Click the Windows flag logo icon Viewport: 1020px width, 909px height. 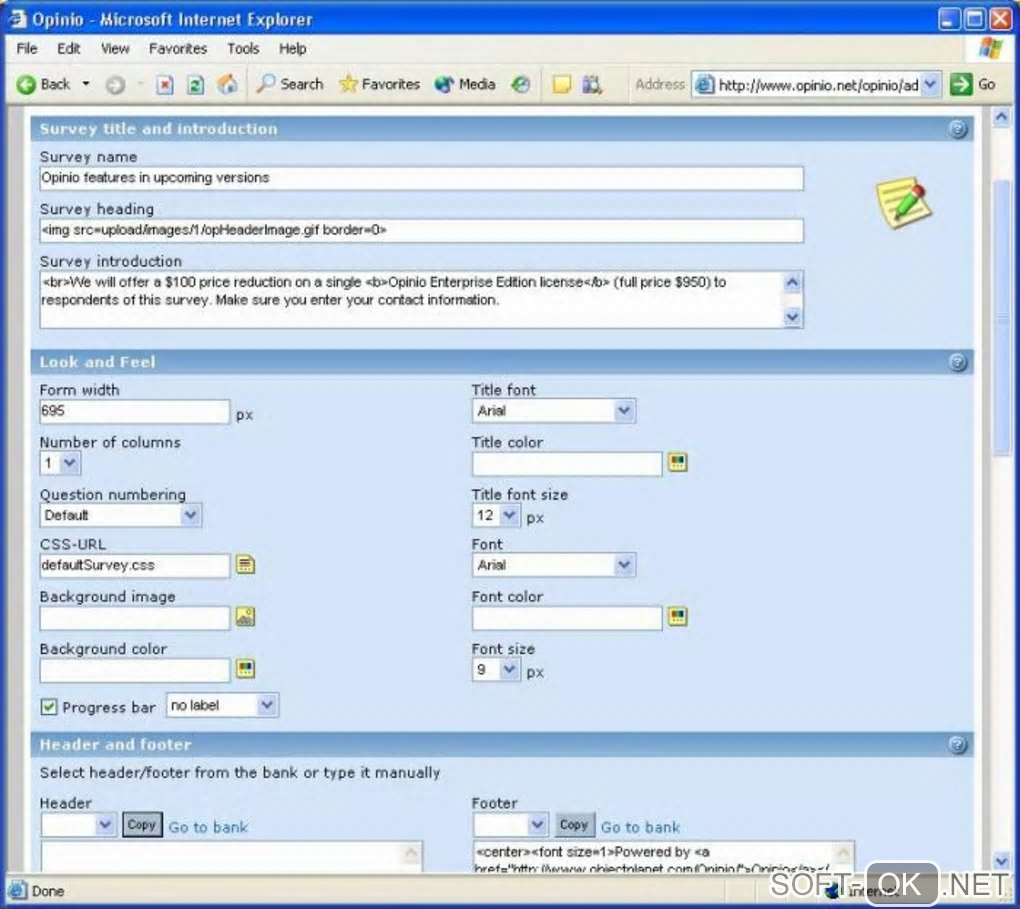(x=990, y=49)
